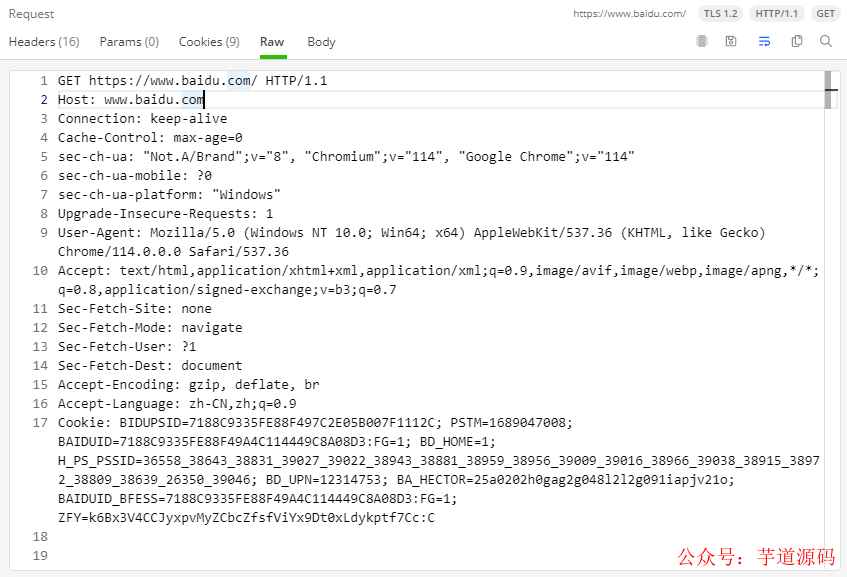Click the vertical scrollbar thumb of raw view
The width and height of the screenshot is (847, 577).
pos(828,90)
